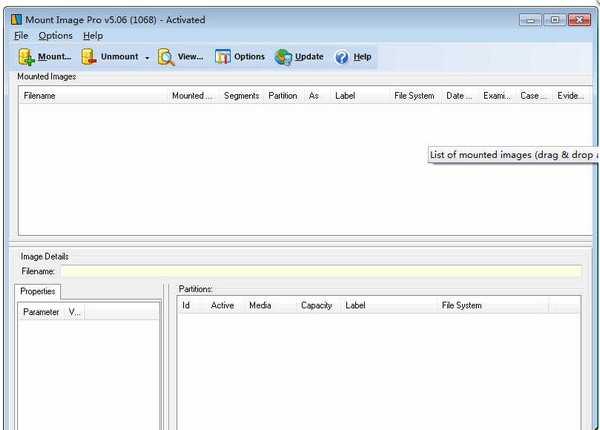Viewport: 600px width, 430px height.
Task: Click the Id column header in Partitions
Action: tap(189, 305)
